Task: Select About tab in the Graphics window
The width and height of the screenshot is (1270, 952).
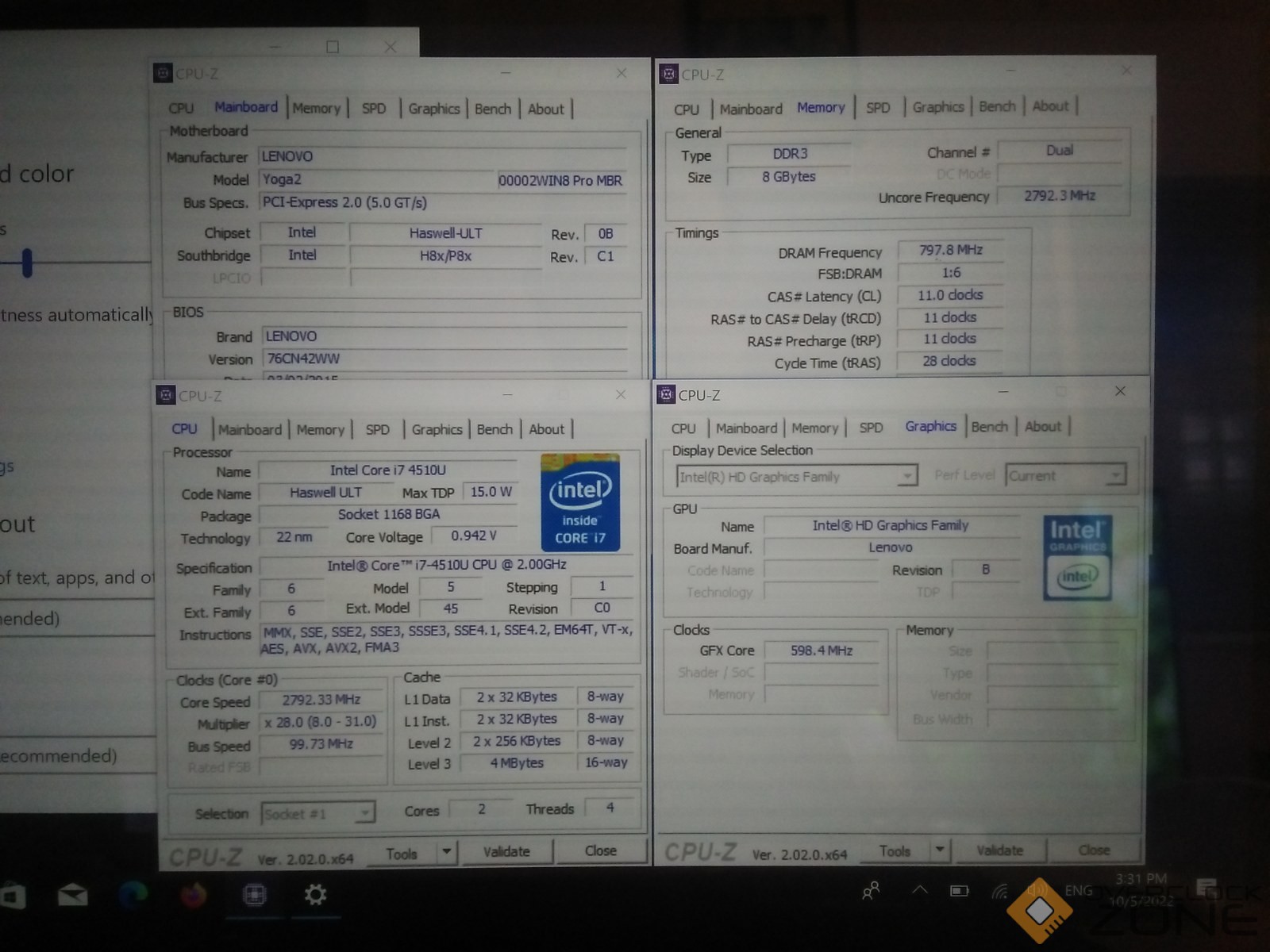Action: (1043, 427)
